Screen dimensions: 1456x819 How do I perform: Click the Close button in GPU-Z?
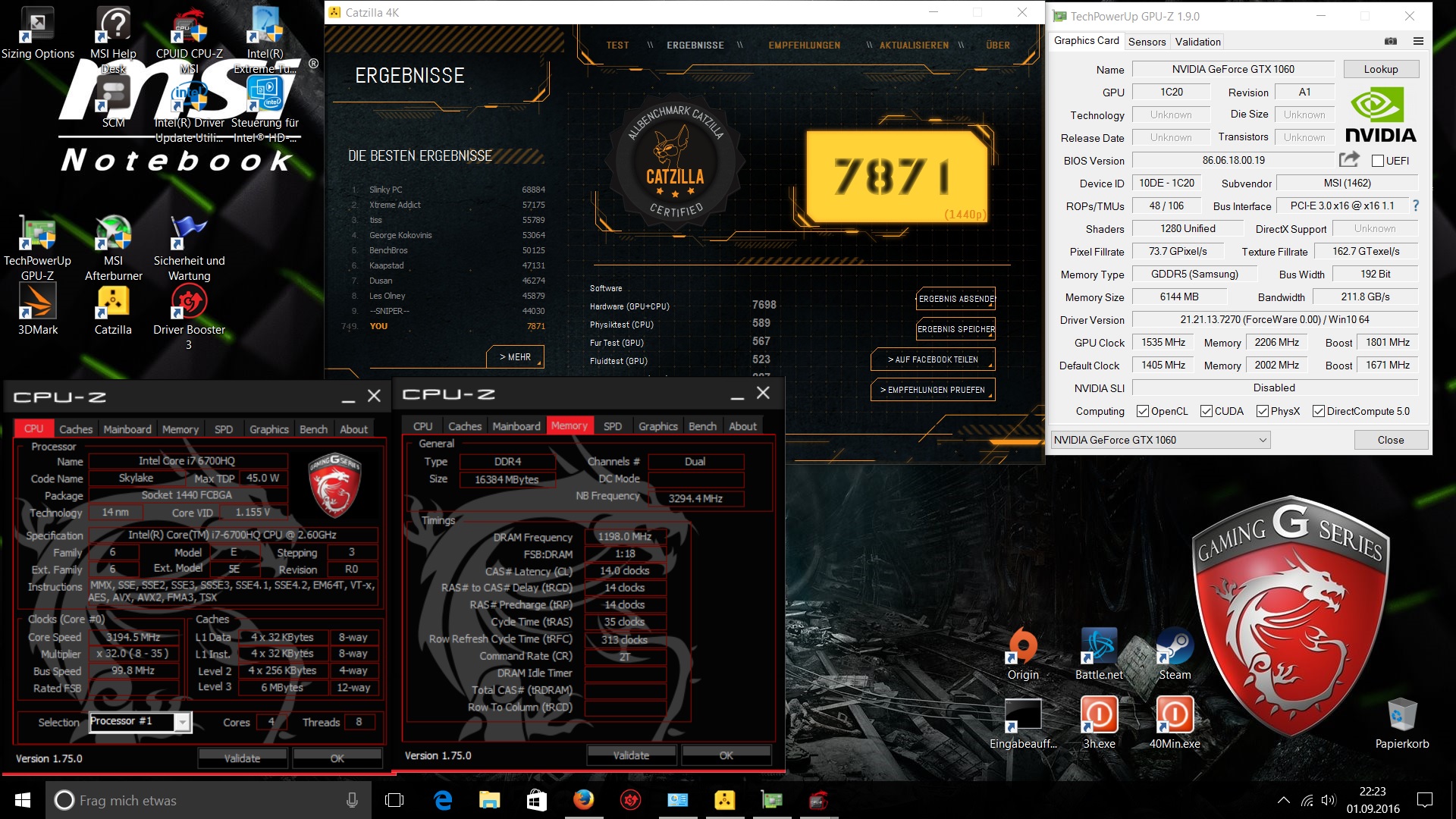click(1390, 440)
